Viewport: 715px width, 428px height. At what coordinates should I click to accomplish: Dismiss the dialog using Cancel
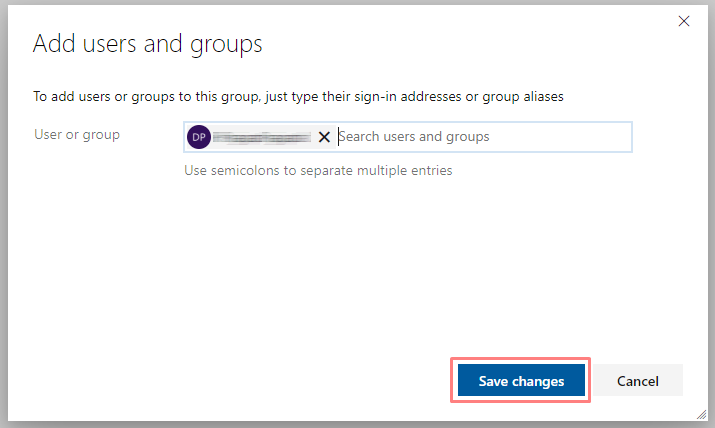[637, 381]
